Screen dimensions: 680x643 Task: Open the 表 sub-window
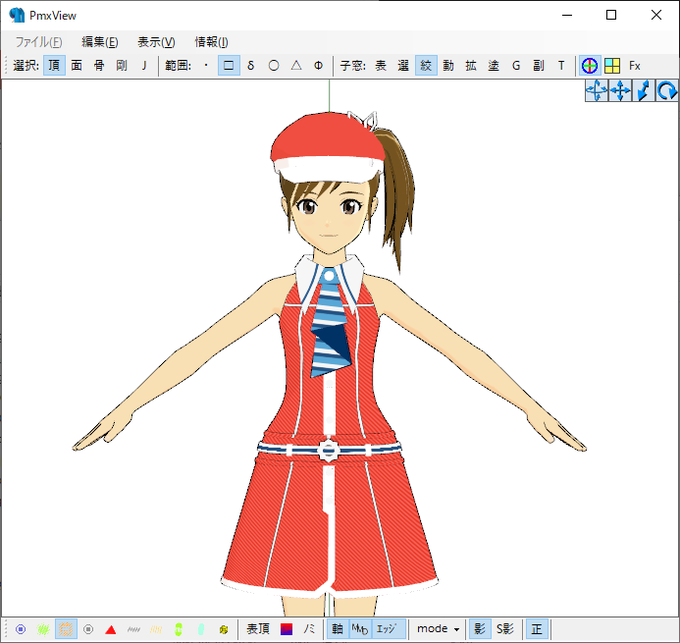[x=381, y=65]
